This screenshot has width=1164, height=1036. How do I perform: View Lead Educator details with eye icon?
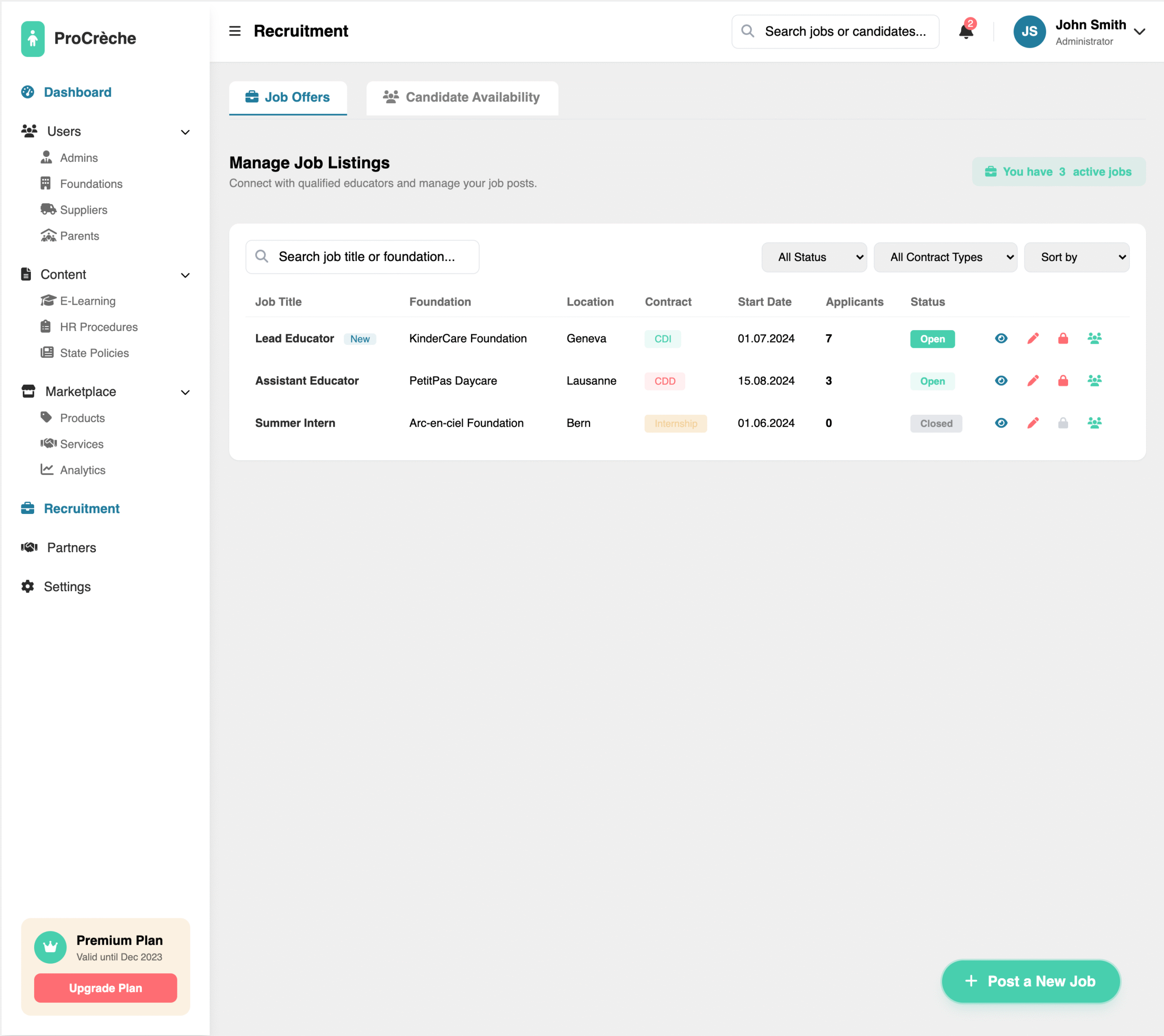tap(1001, 338)
